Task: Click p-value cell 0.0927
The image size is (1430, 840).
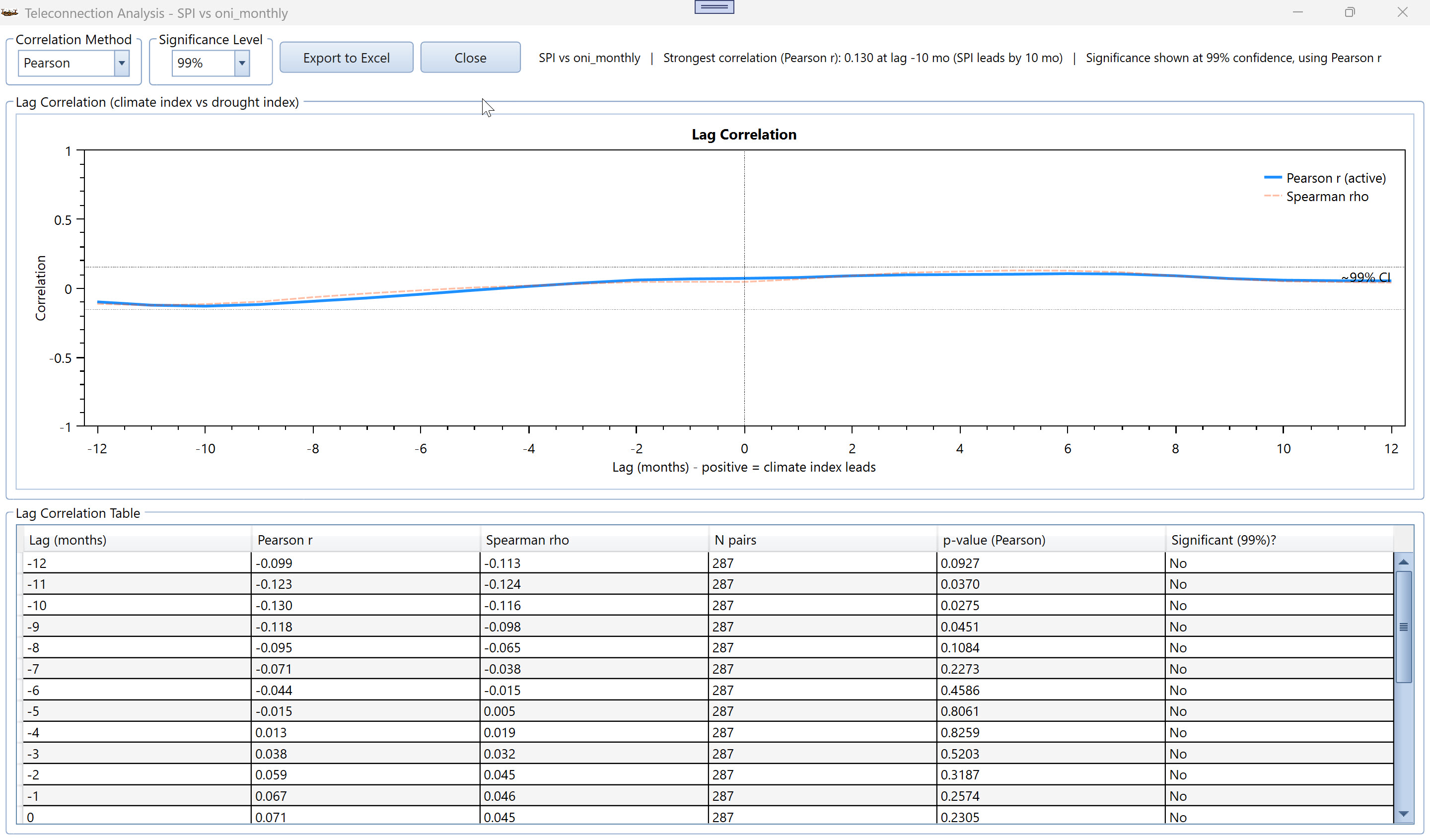Action: click(1051, 562)
